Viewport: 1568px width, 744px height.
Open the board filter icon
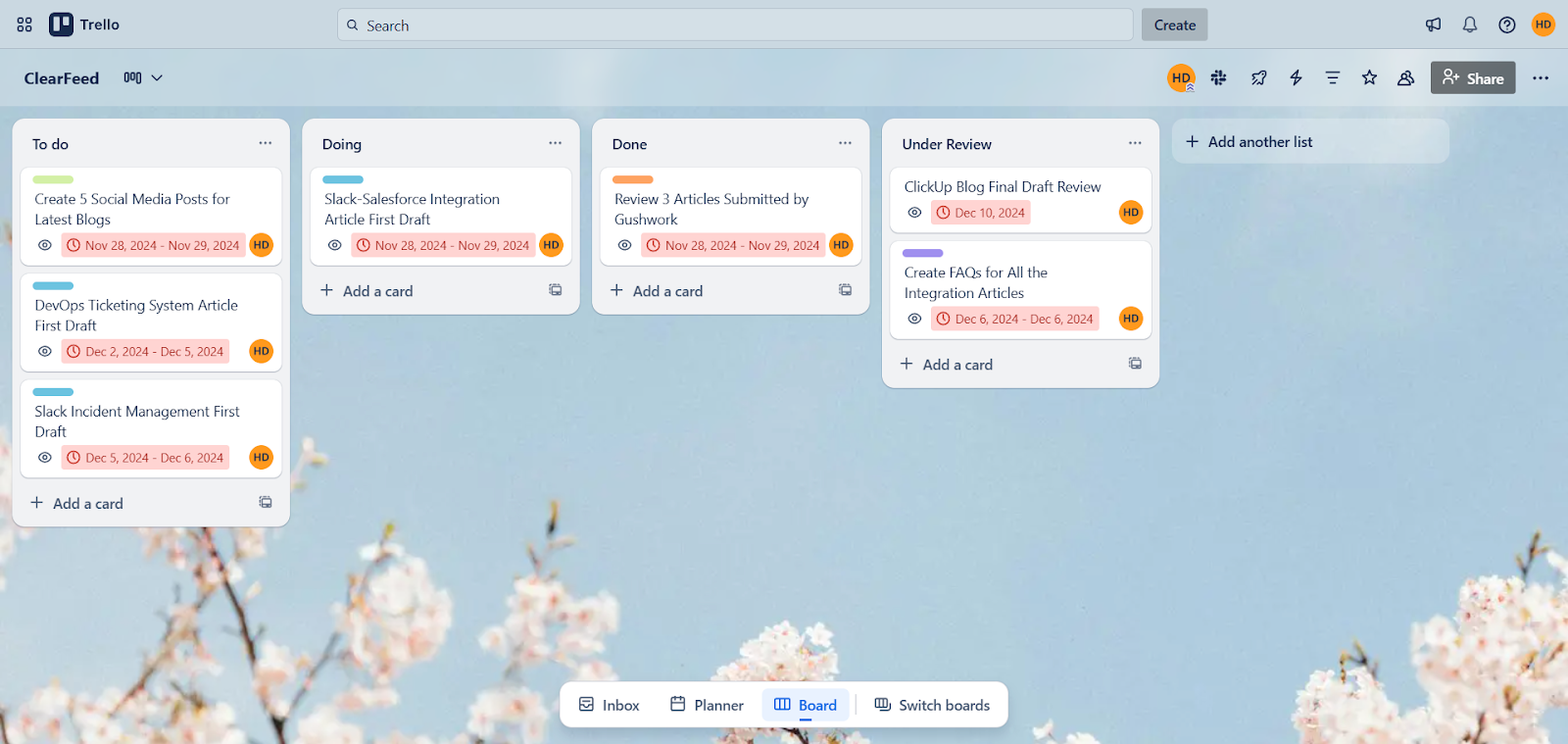(1333, 77)
